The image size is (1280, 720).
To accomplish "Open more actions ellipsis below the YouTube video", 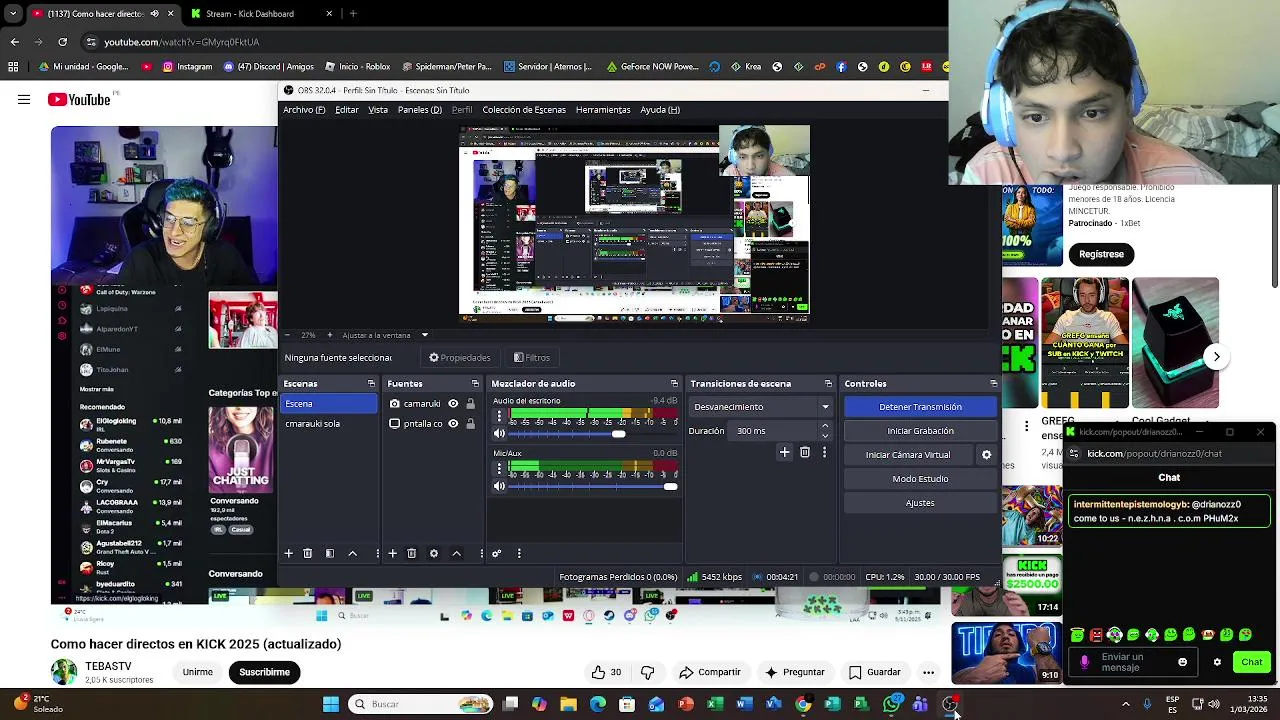I will 928,672.
